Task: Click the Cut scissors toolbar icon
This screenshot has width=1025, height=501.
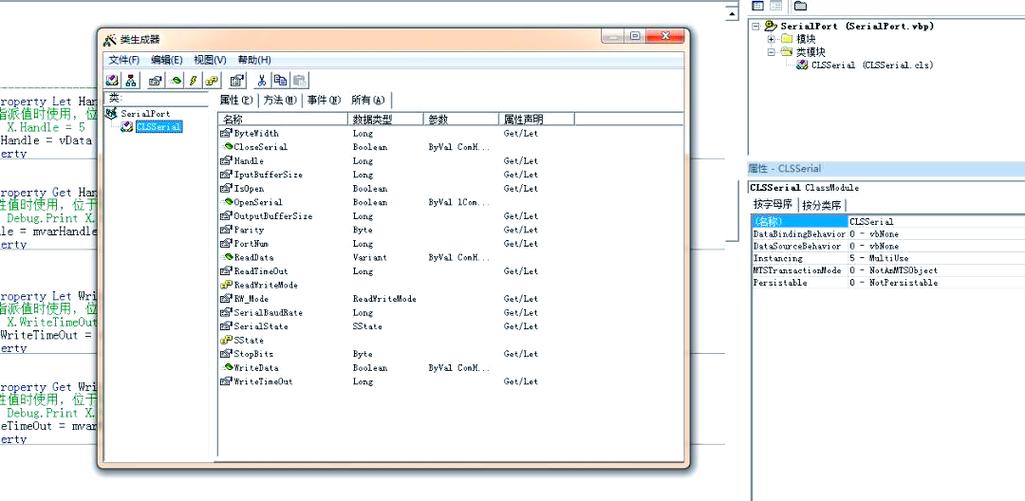Action: click(261, 80)
